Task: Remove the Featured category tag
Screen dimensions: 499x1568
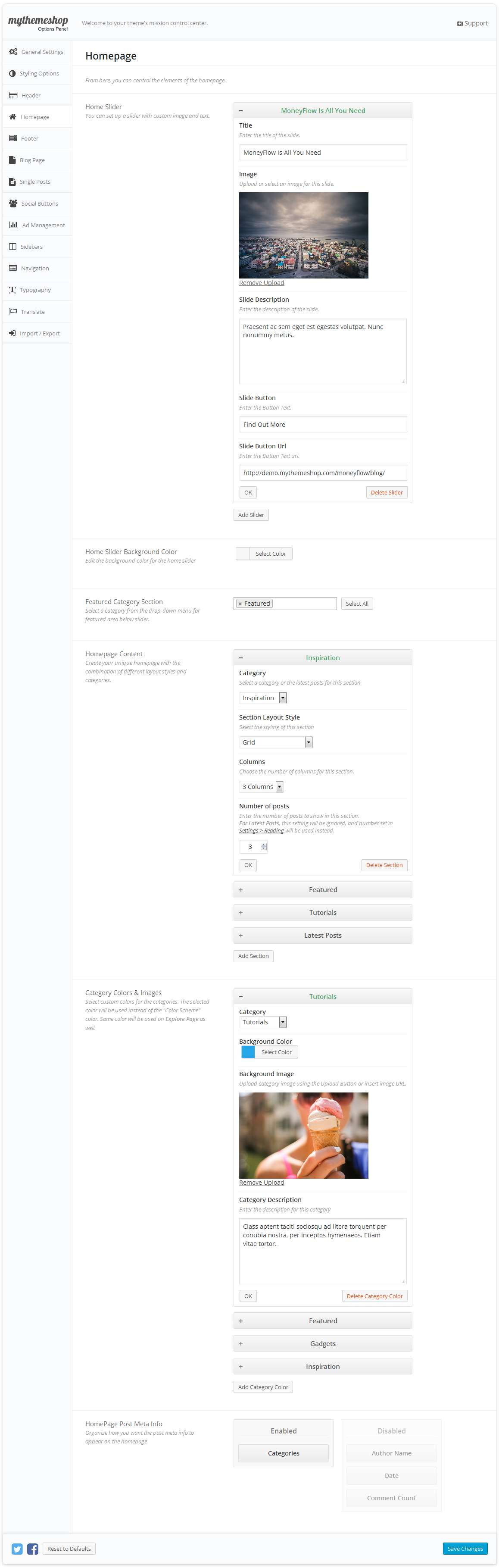Action: point(240,604)
